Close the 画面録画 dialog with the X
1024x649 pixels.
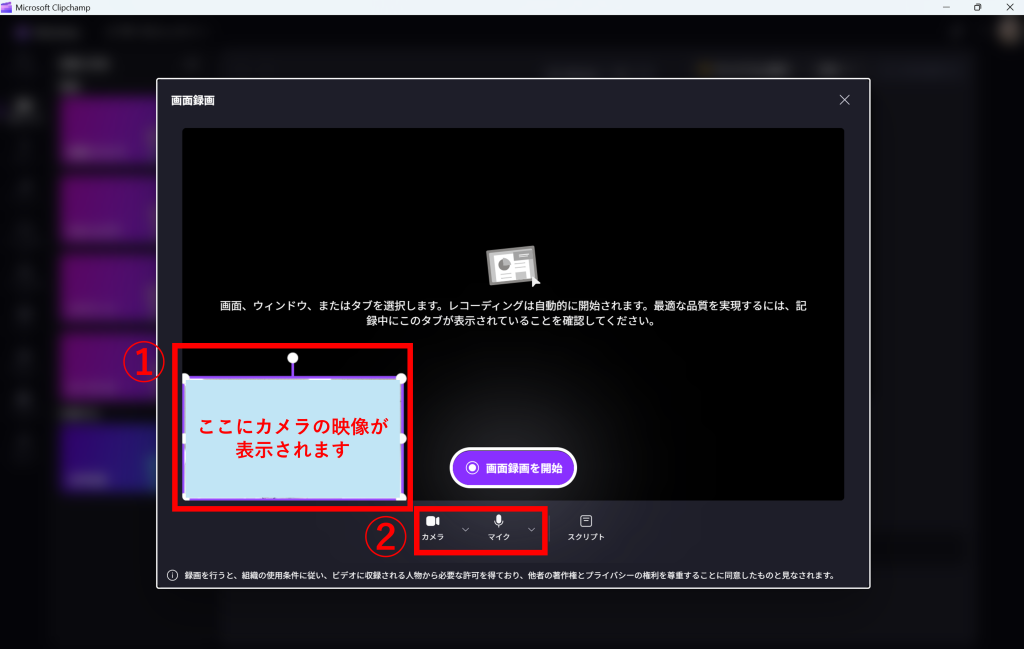tap(844, 100)
